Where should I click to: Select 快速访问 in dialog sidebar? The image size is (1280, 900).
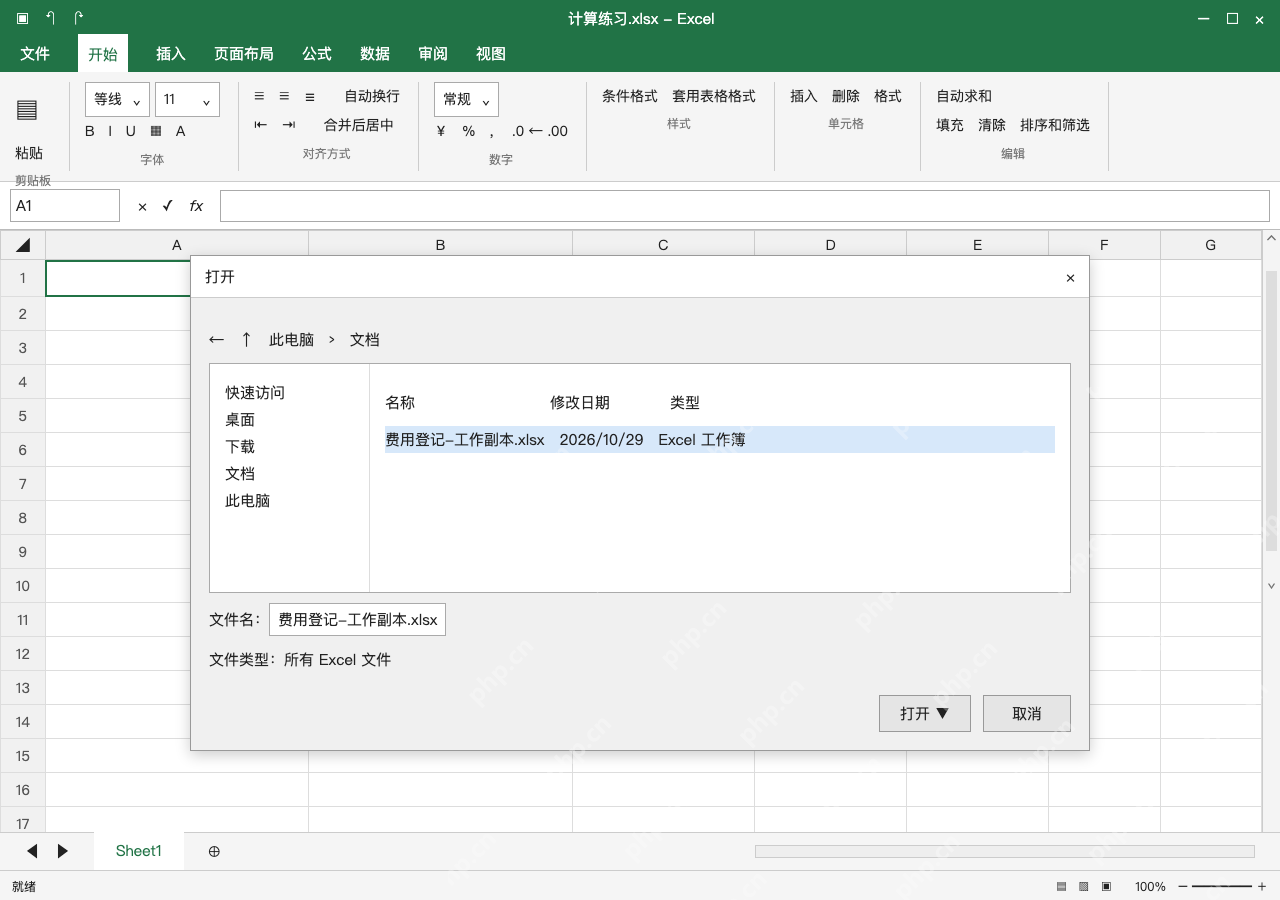coord(255,393)
